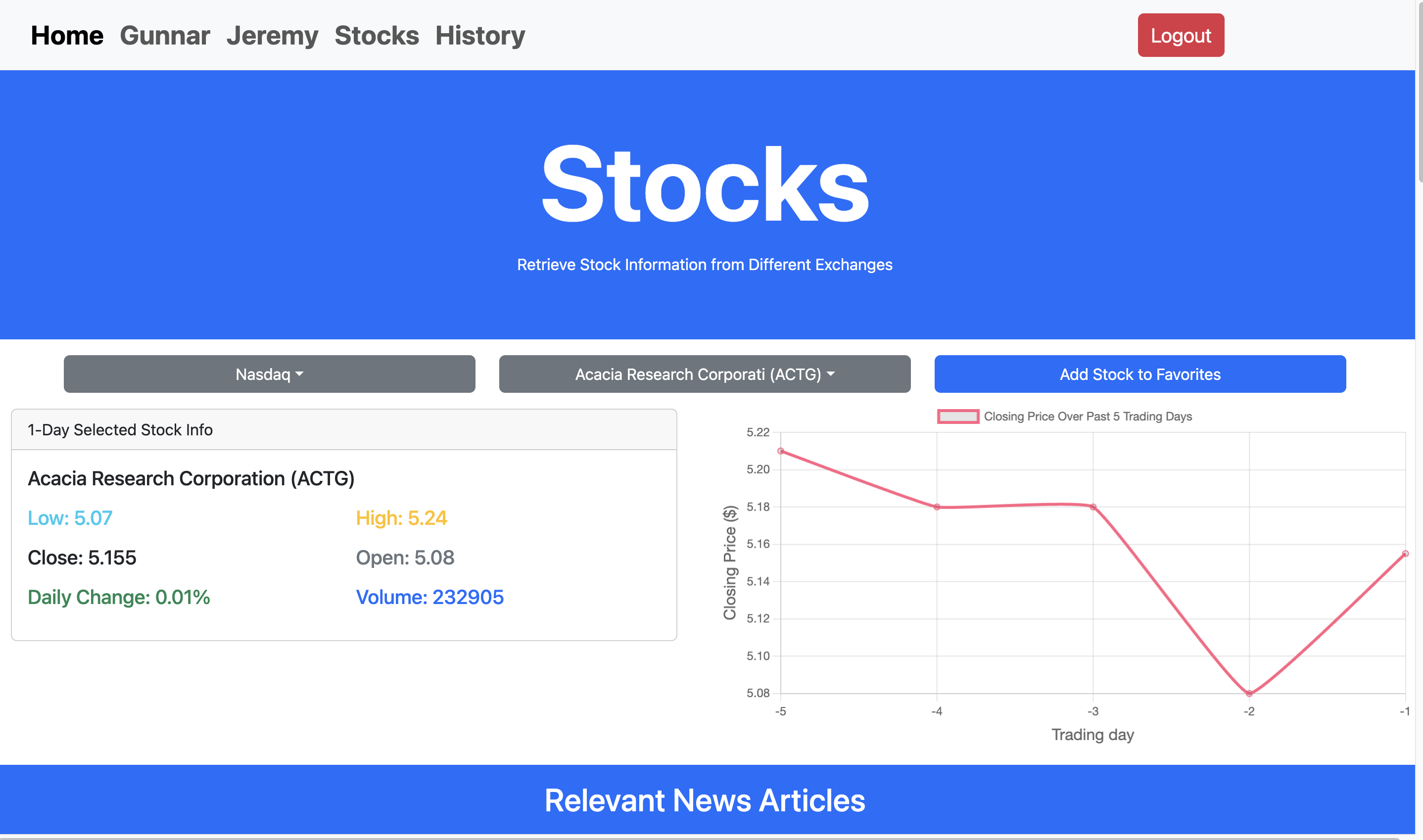Open Acacia Research Corporati (ACTG) stock dropdown
The width and height of the screenshot is (1423, 840).
705,374
